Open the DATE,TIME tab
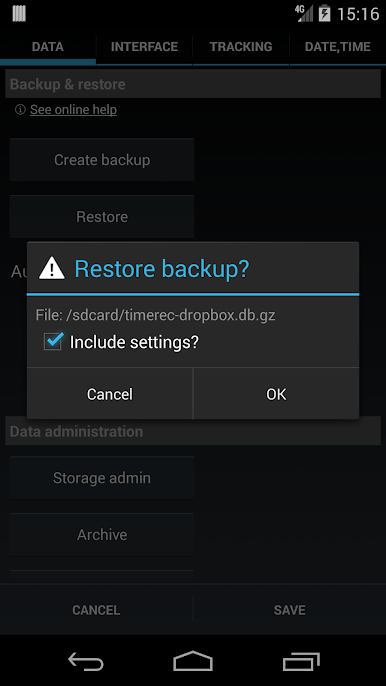The width and height of the screenshot is (386, 686). pos(337,47)
